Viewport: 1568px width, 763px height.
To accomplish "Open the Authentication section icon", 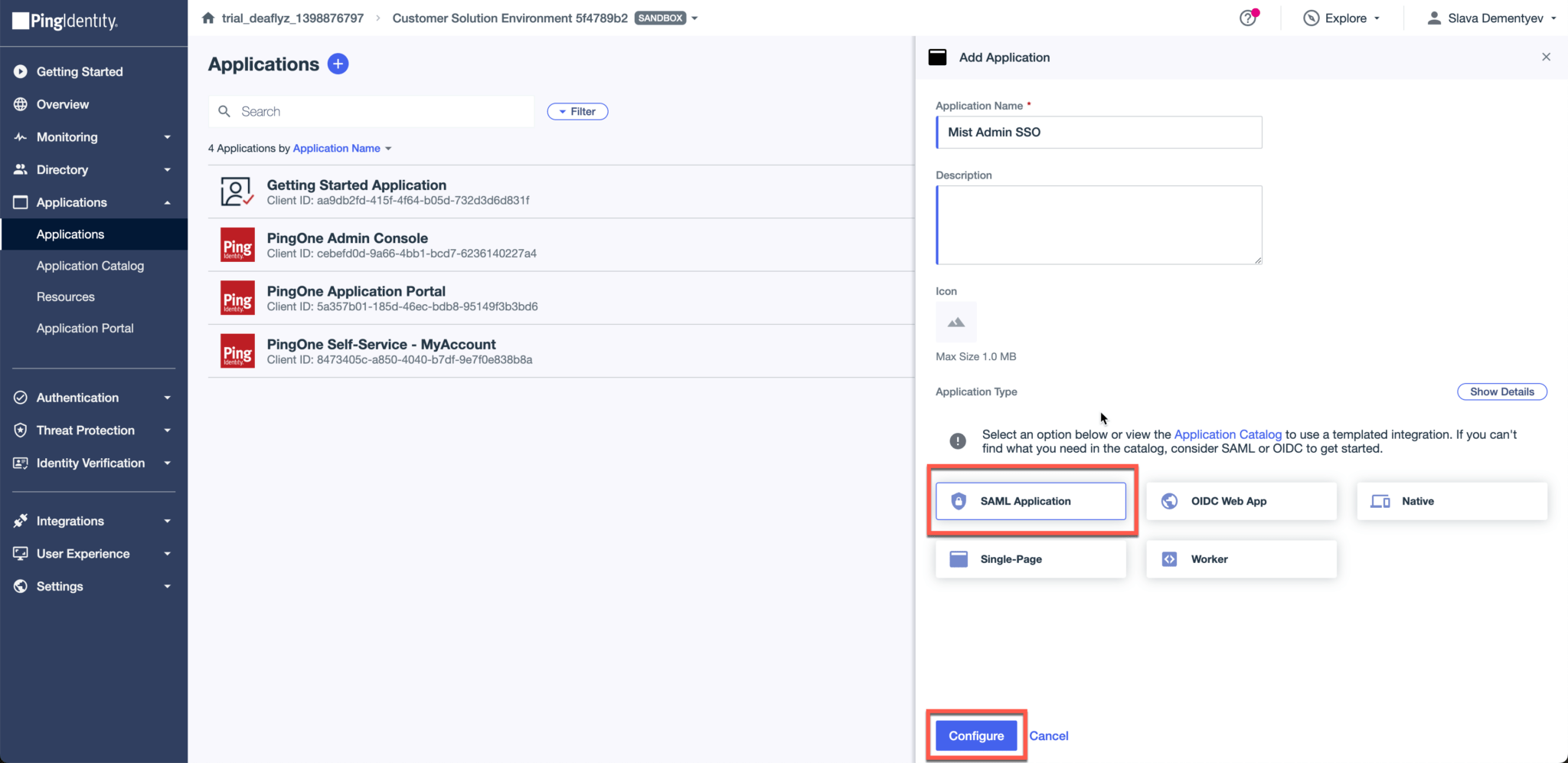I will tap(20, 397).
